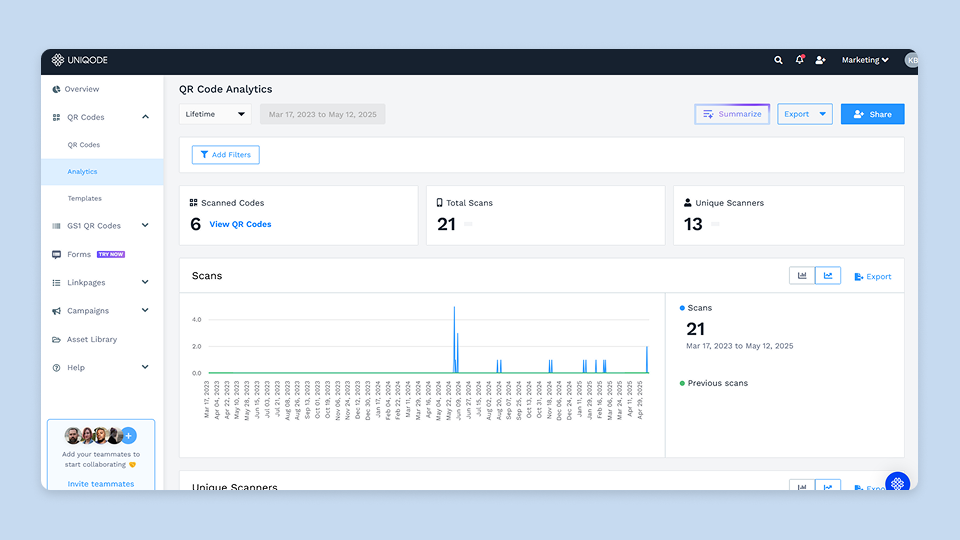Open View QR Codes link

(x=240, y=224)
